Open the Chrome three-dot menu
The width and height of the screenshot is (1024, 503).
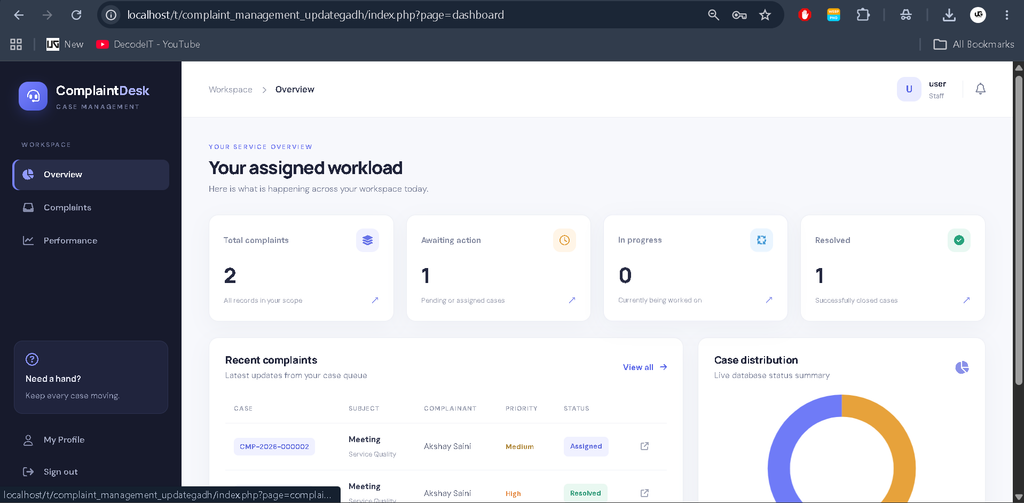click(x=1006, y=14)
